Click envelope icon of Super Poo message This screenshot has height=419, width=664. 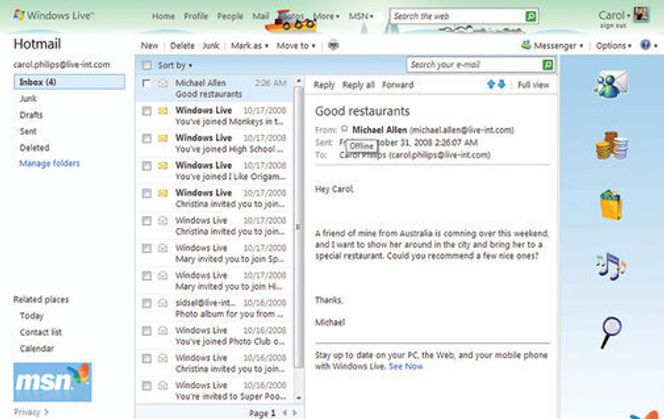coord(163,386)
